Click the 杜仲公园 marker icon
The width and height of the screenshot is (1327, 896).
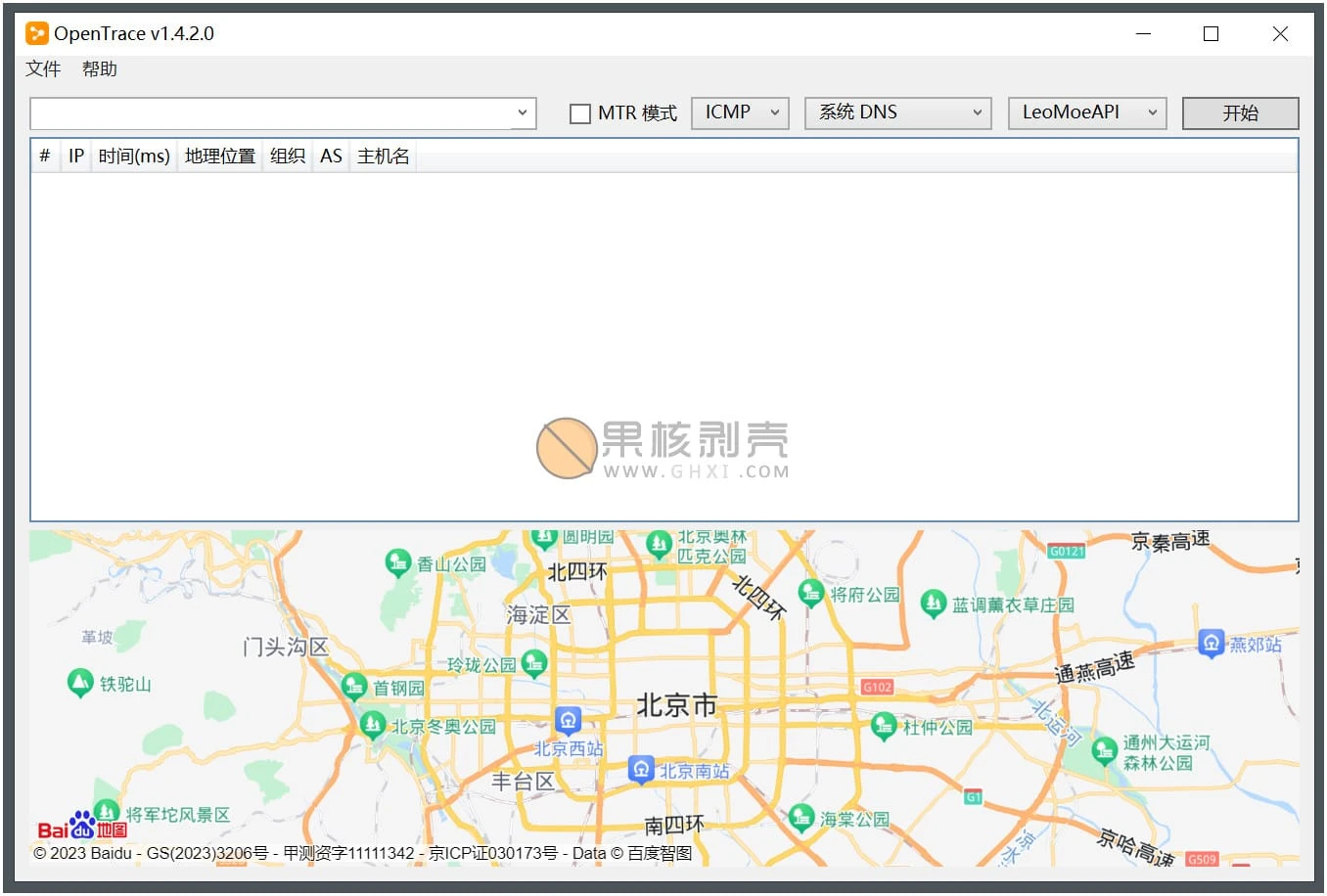pos(885,726)
